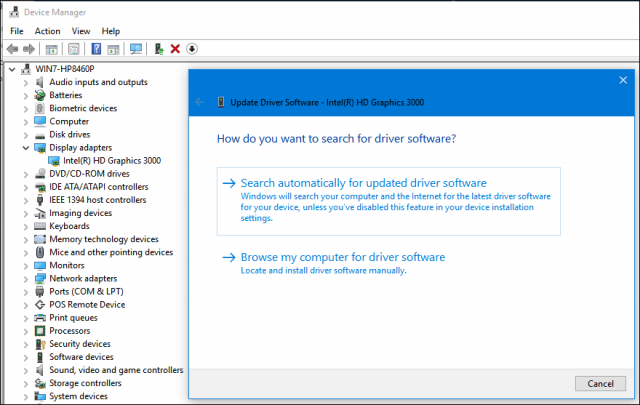The width and height of the screenshot is (640, 405).
Task: Select the Print queues icon
Action: 40,318
